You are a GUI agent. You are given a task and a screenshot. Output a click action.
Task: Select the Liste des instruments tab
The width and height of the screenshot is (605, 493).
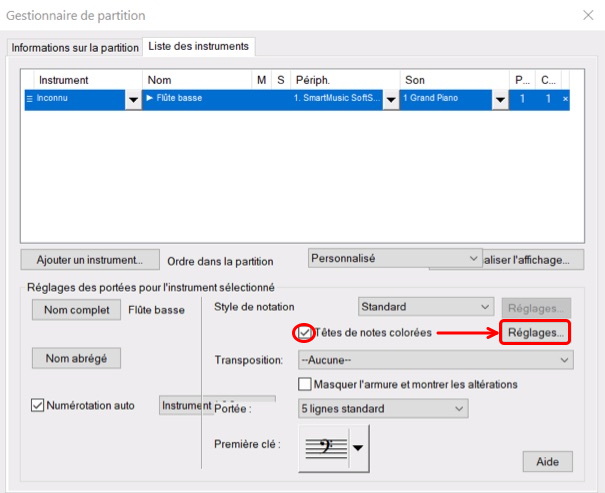198,46
